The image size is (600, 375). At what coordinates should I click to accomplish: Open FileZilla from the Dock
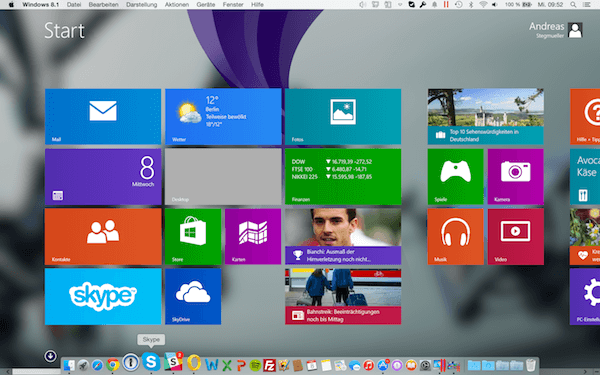[x=269, y=365]
